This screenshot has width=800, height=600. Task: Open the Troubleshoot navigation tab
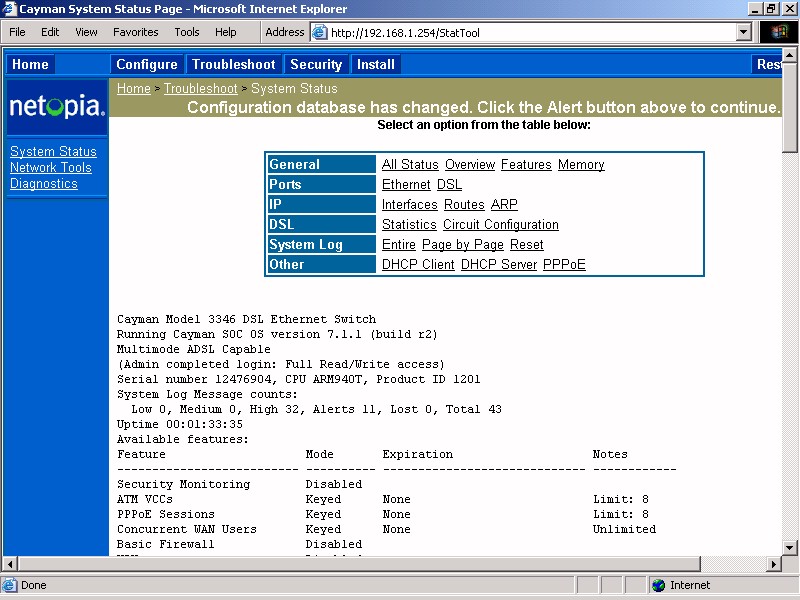(234, 64)
